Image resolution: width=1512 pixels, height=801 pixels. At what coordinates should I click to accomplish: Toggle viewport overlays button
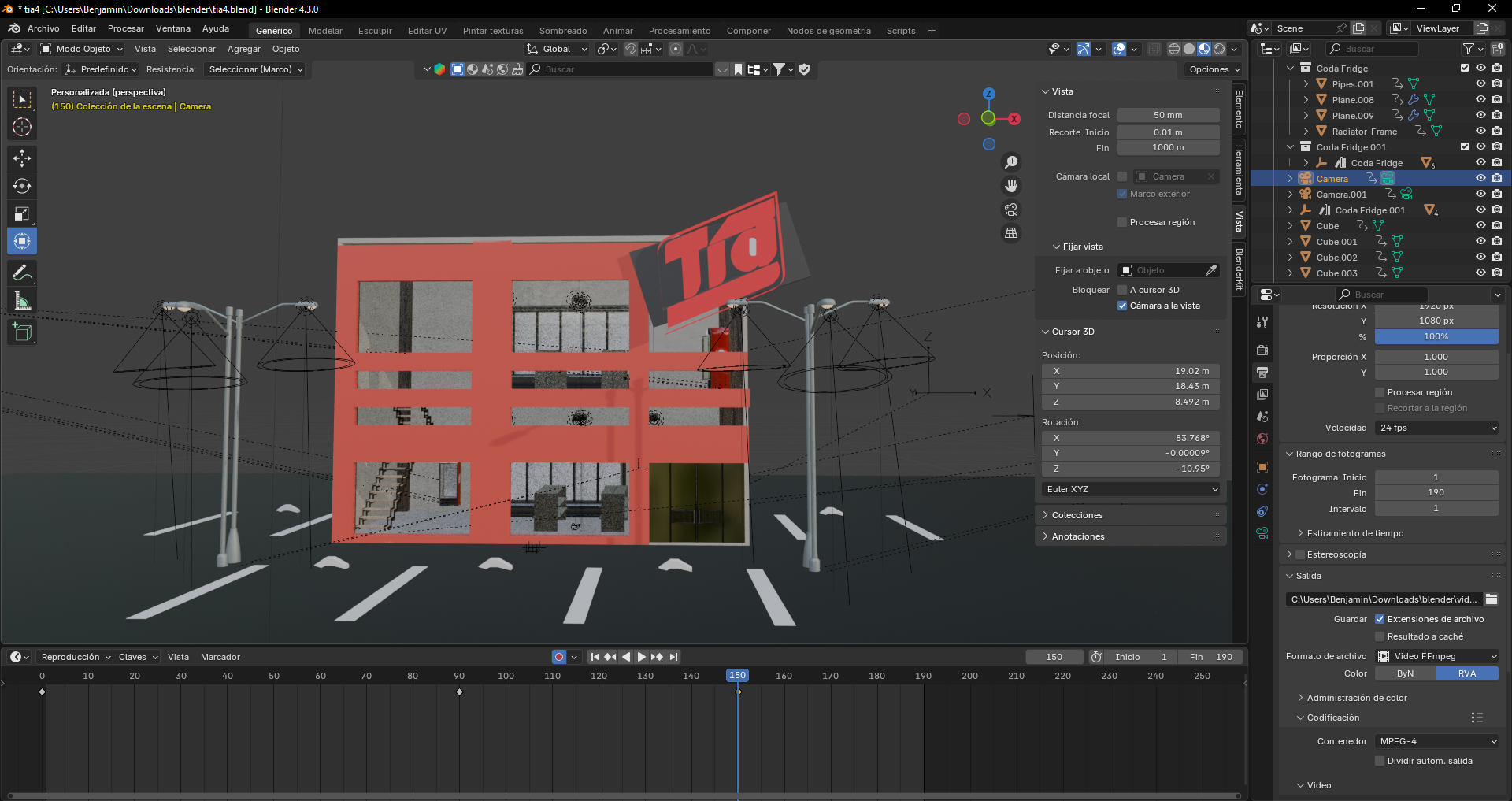point(1119,49)
